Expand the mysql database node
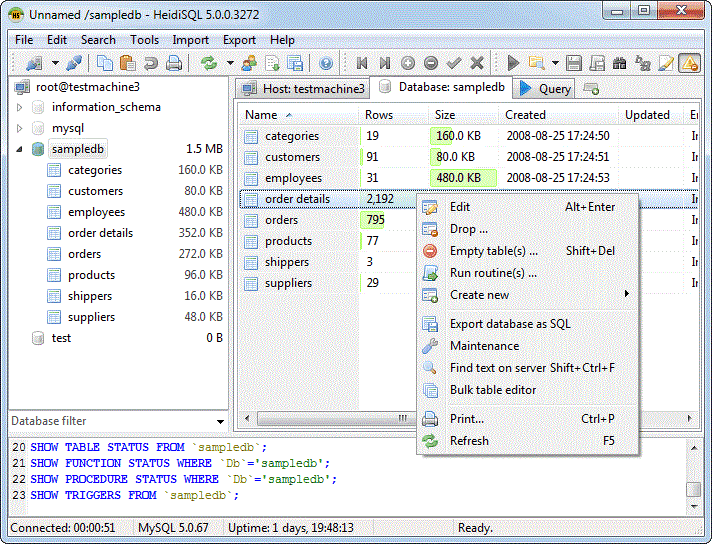 [20, 128]
